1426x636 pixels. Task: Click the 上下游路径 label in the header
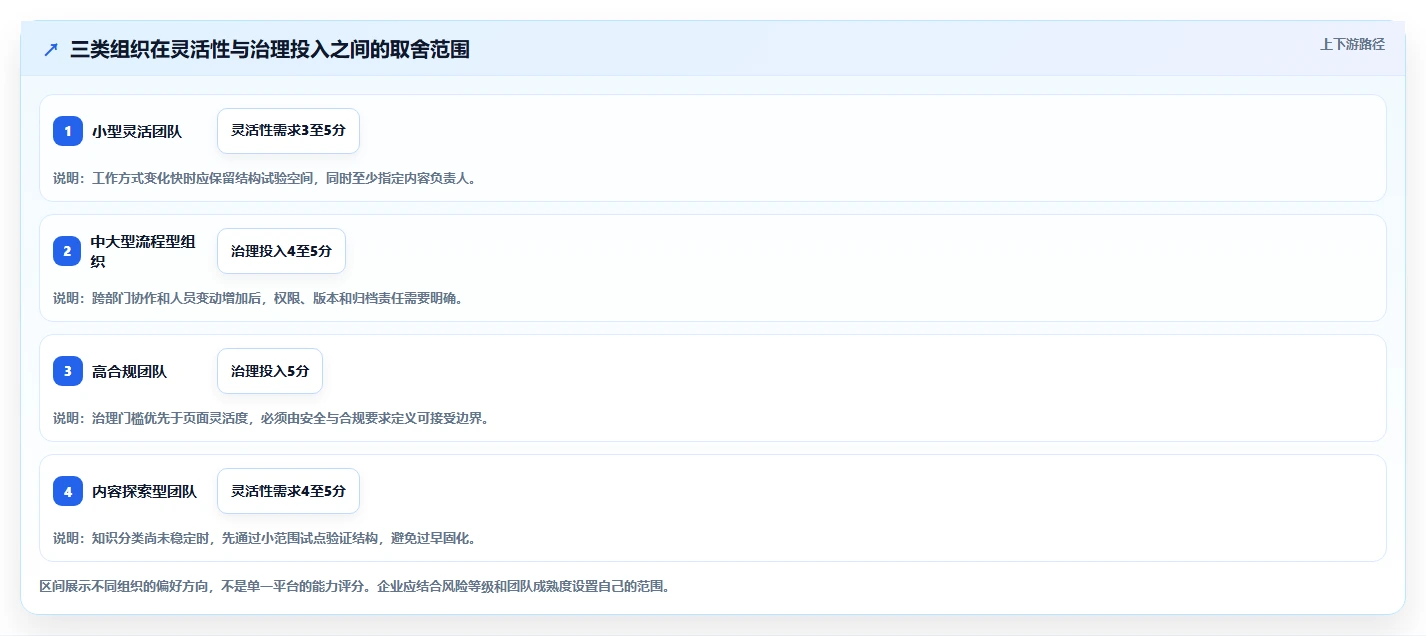tap(1352, 44)
